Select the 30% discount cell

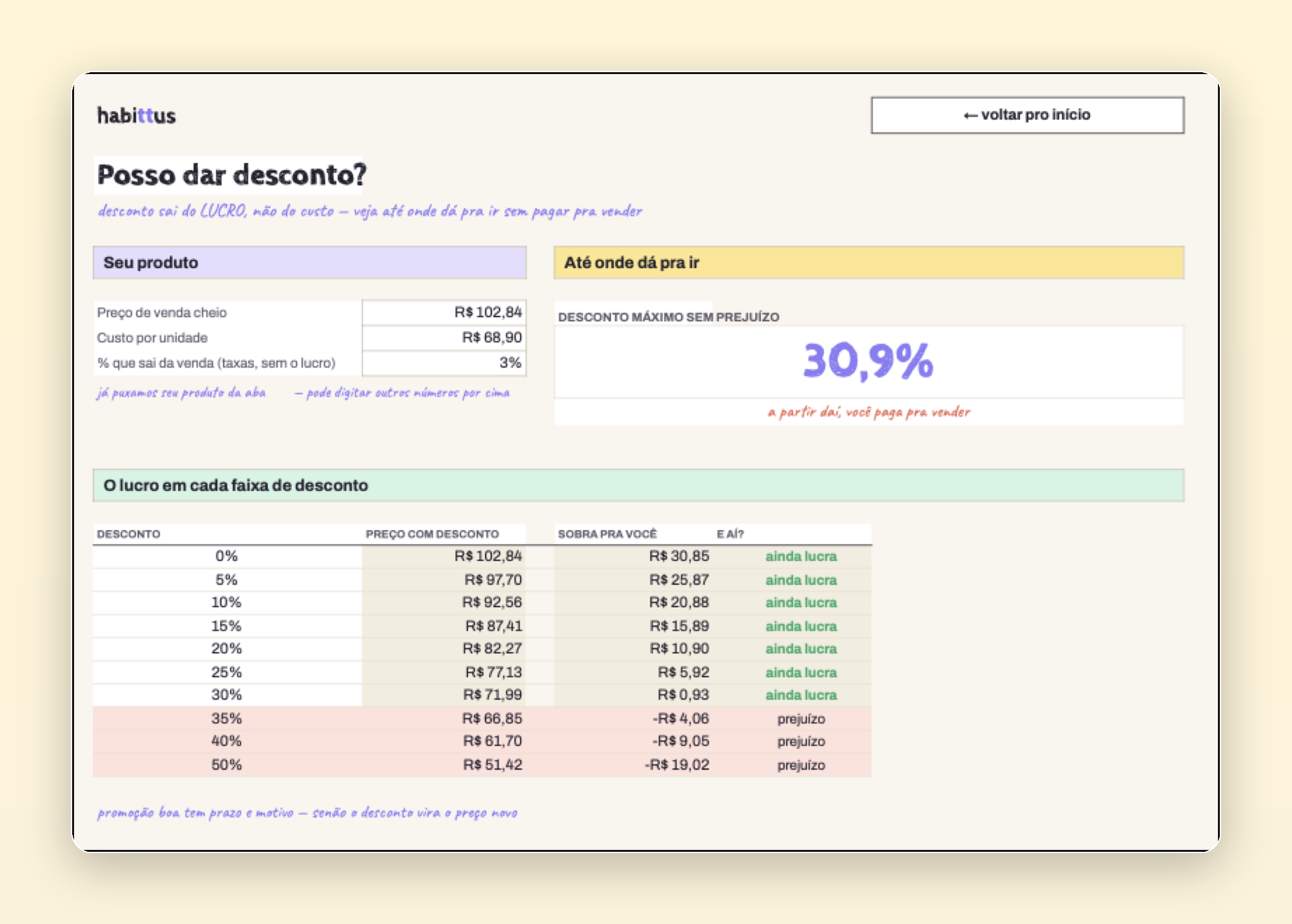pos(227,695)
